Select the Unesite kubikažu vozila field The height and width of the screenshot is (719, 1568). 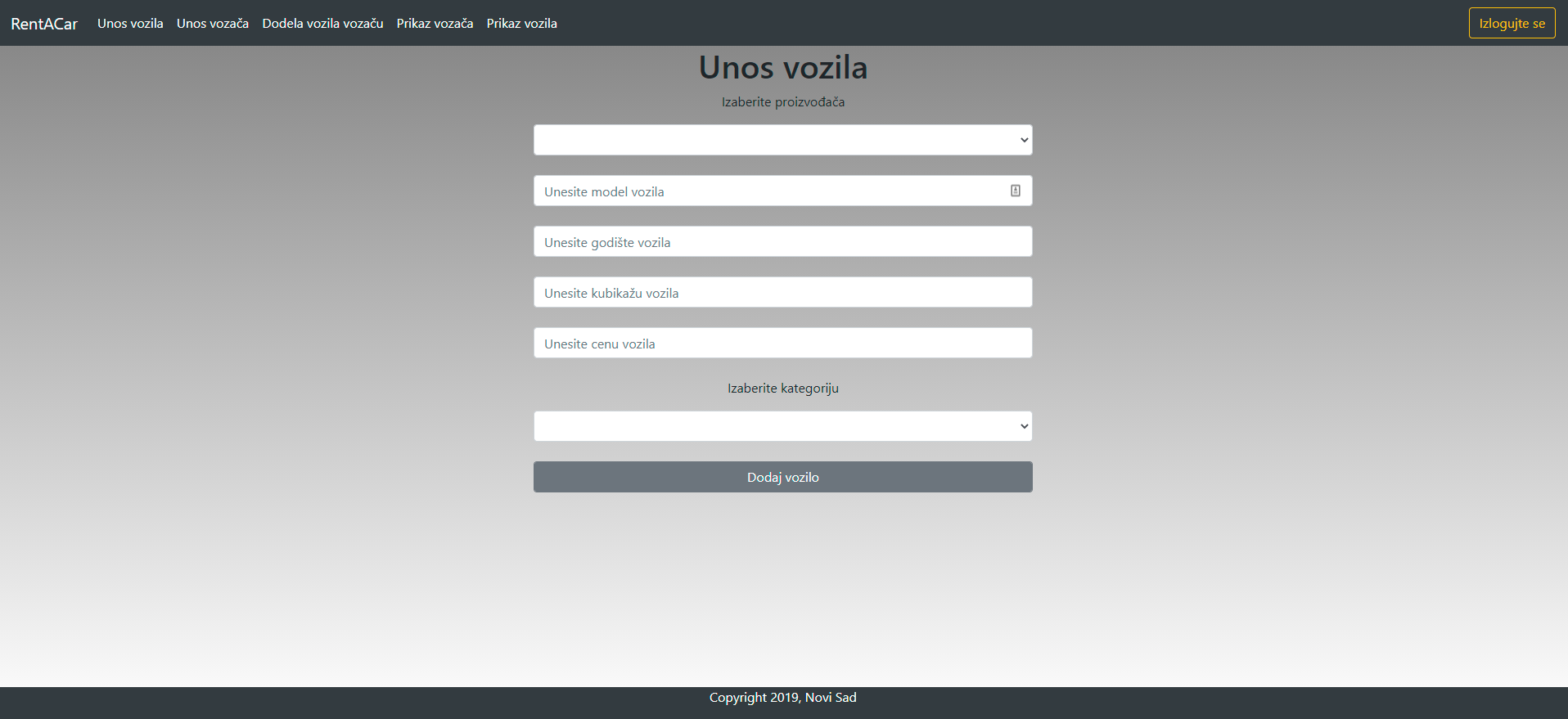click(782, 293)
